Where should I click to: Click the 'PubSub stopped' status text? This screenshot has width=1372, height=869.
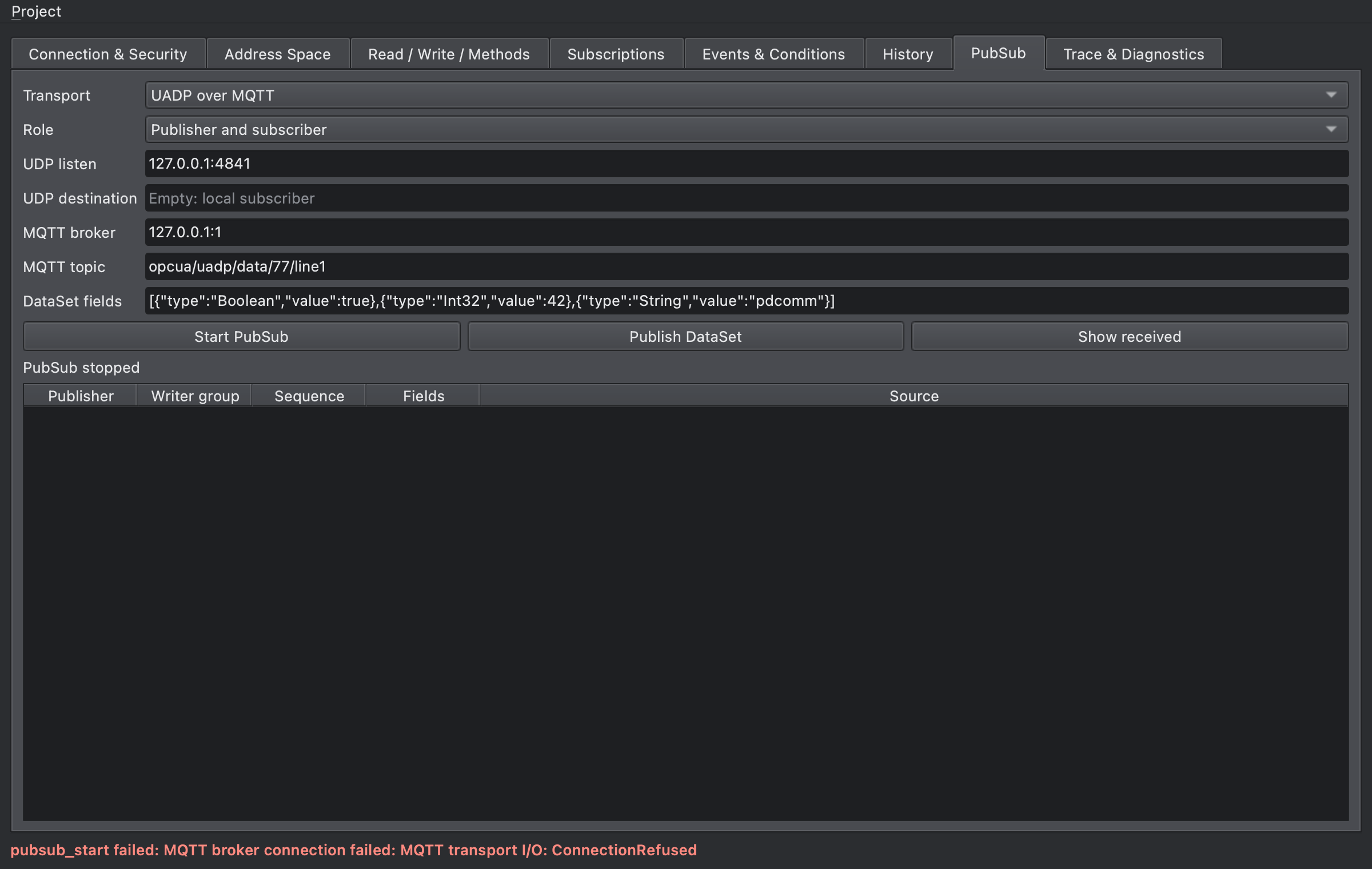coord(81,368)
